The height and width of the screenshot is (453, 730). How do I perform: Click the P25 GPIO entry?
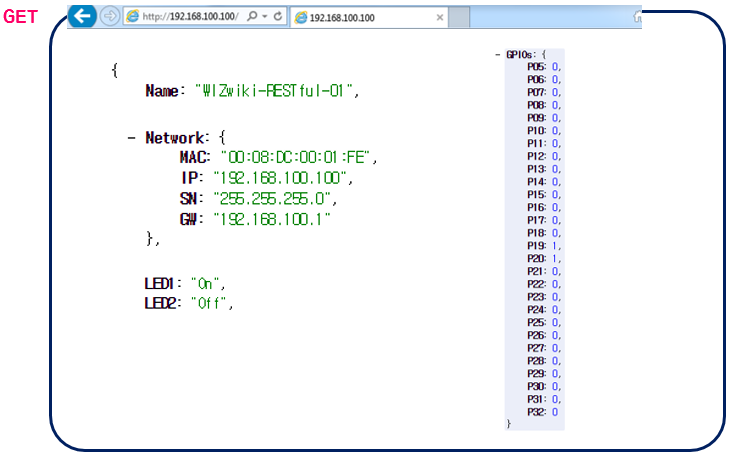(544, 322)
